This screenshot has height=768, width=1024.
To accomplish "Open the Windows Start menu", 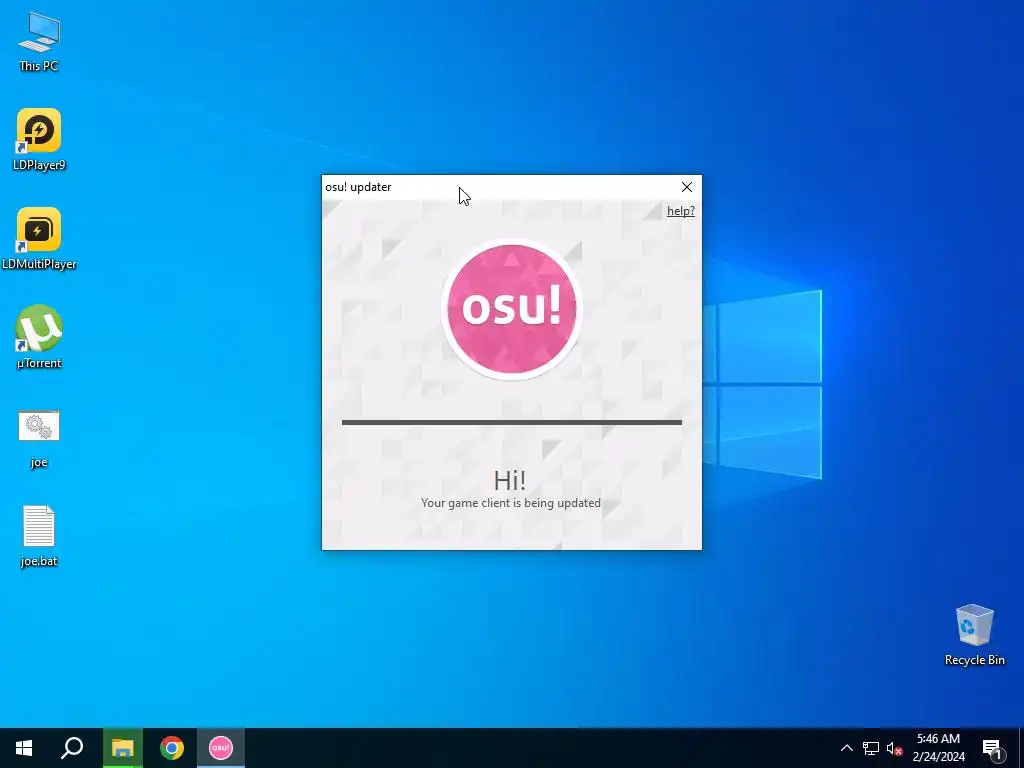I will coord(24,748).
